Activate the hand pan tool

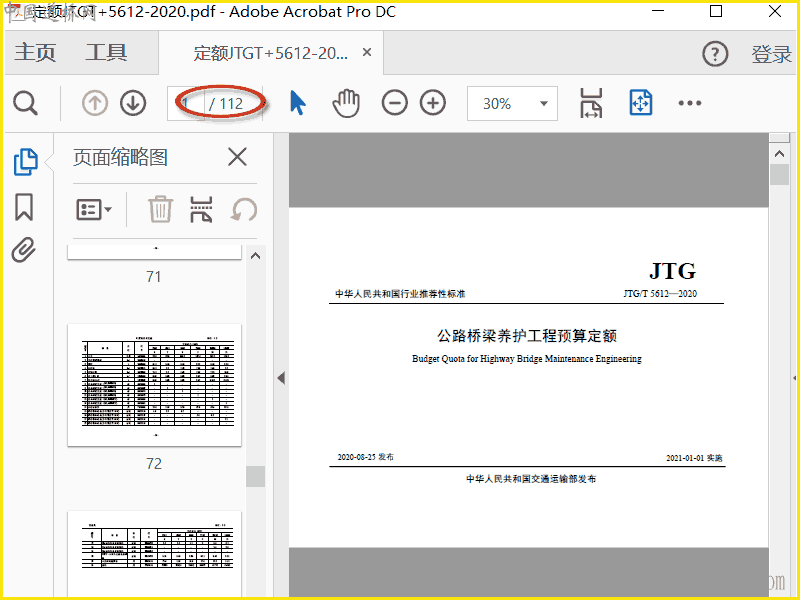point(346,103)
